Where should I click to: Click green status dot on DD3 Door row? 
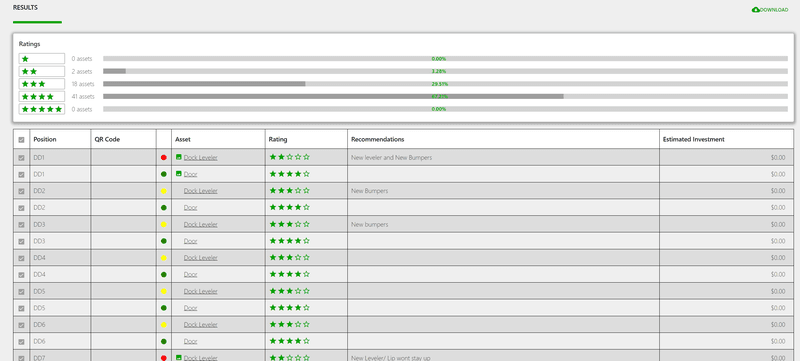coord(164,241)
